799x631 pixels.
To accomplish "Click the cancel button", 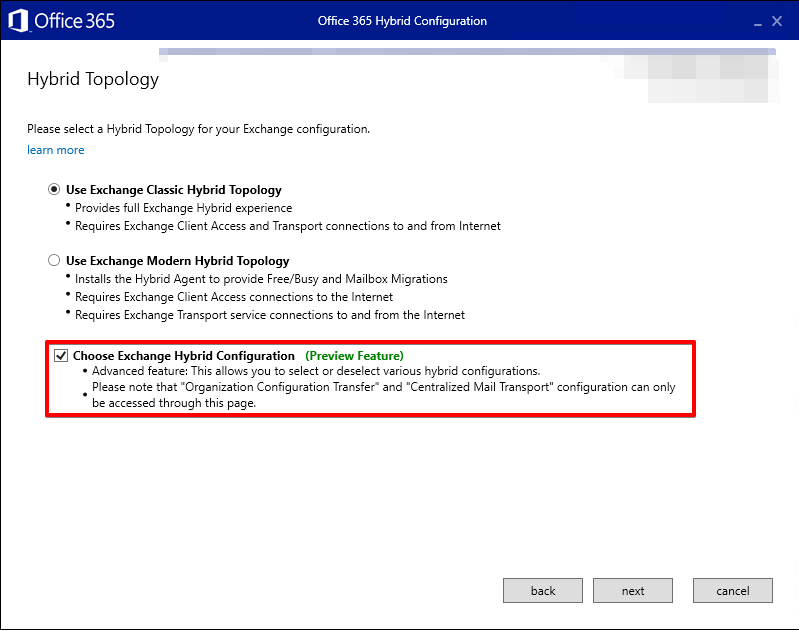I will 733,591.
